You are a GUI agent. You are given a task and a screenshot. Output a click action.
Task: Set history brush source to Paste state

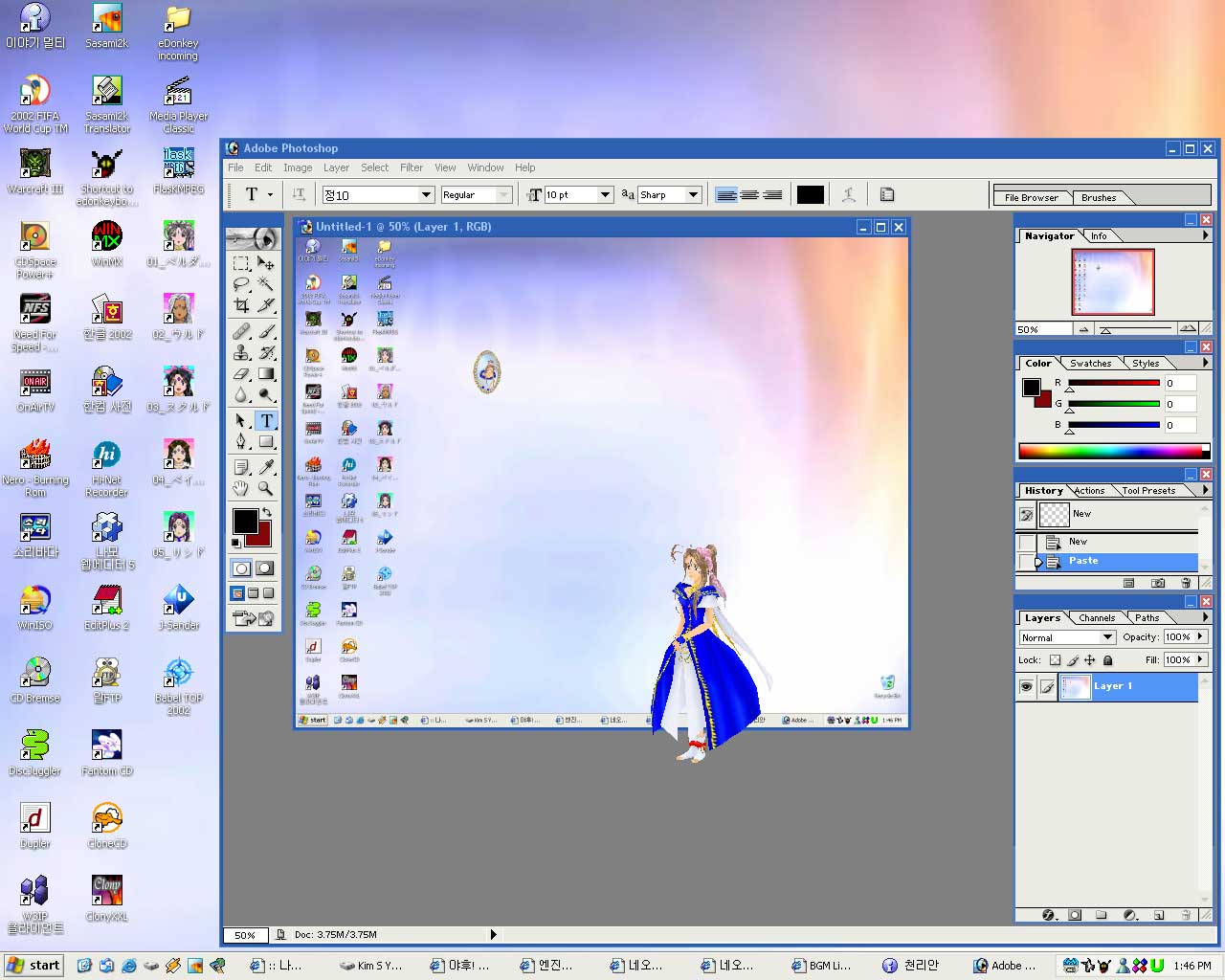[x=1027, y=561]
